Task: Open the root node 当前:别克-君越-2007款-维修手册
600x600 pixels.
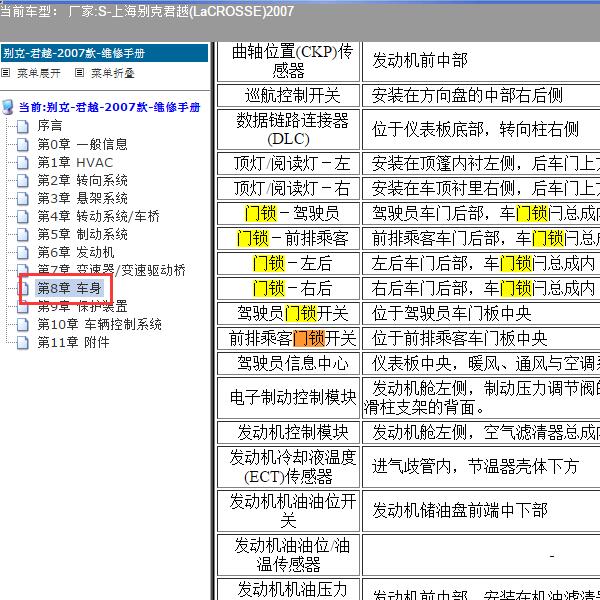Action: [109, 107]
